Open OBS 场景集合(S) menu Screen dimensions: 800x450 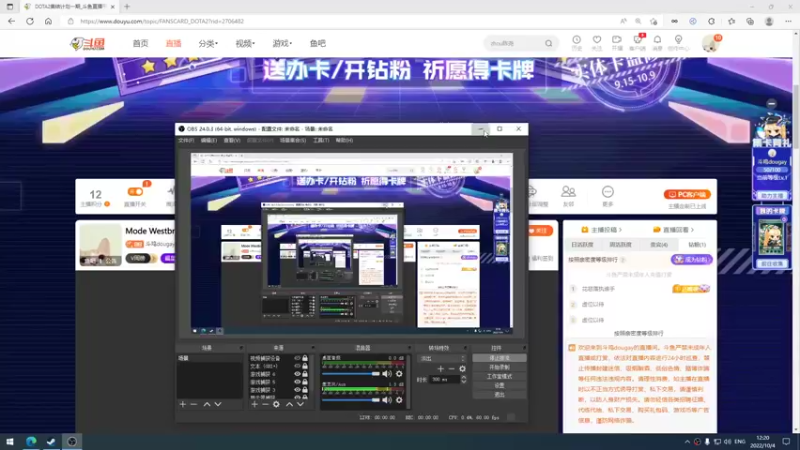pyautogui.click(x=293, y=140)
